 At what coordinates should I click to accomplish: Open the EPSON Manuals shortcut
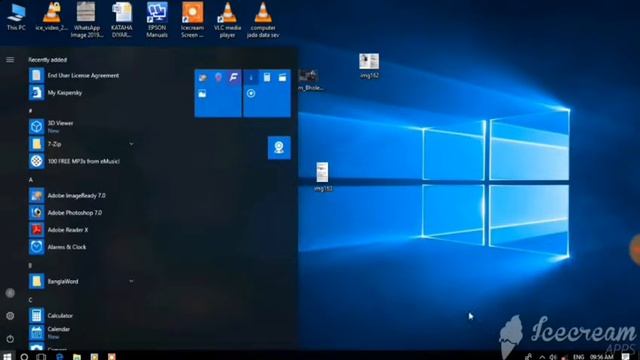[x=157, y=20]
